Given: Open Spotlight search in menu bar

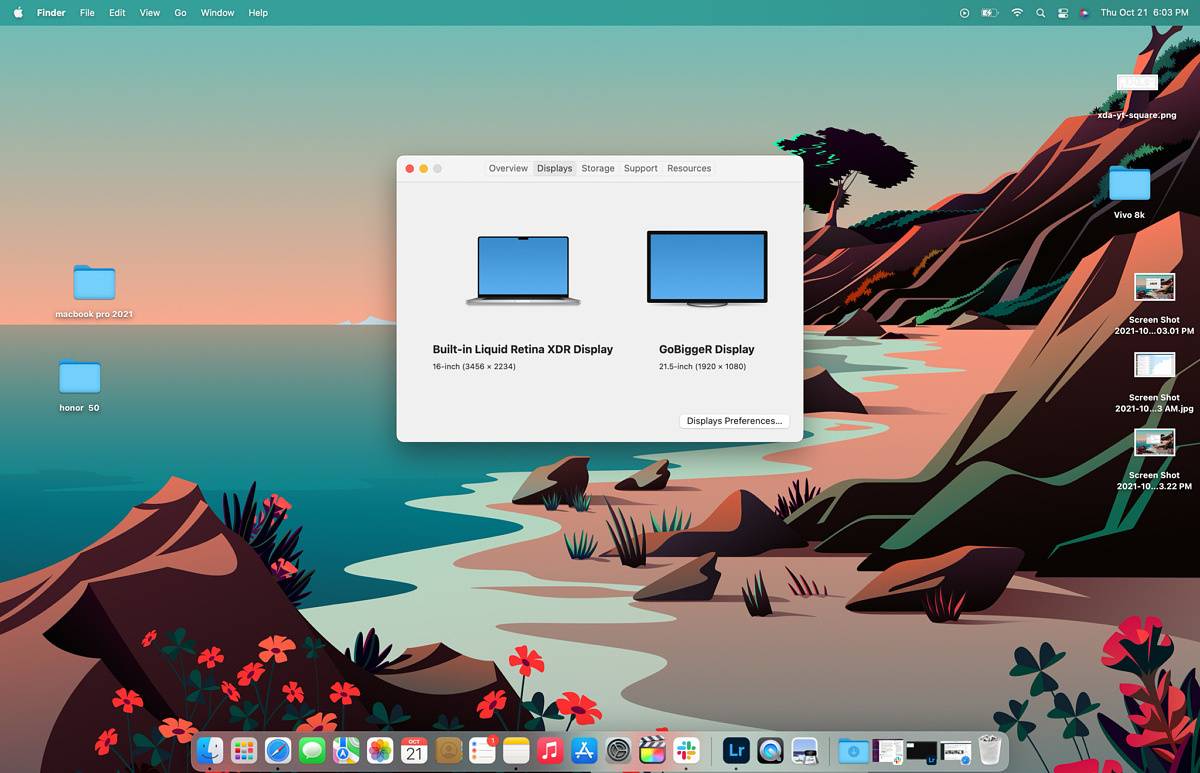Looking at the screenshot, I should (1040, 13).
